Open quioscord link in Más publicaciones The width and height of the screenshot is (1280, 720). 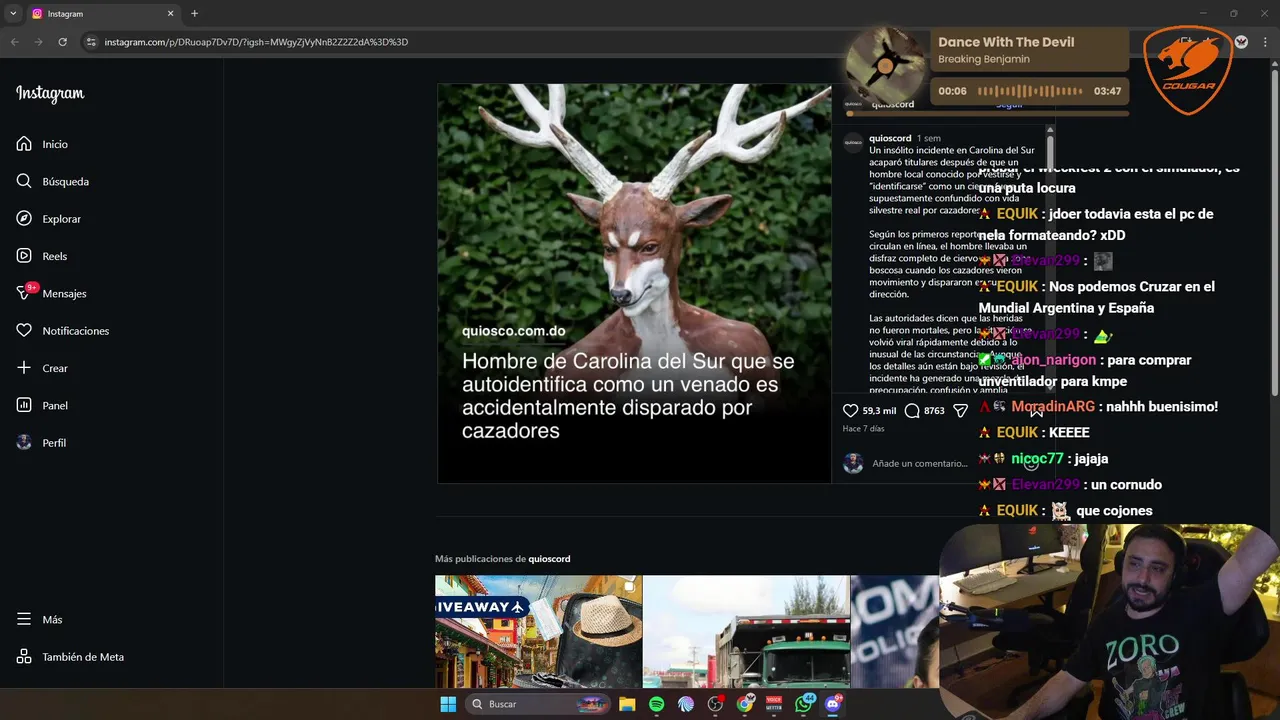549,559
